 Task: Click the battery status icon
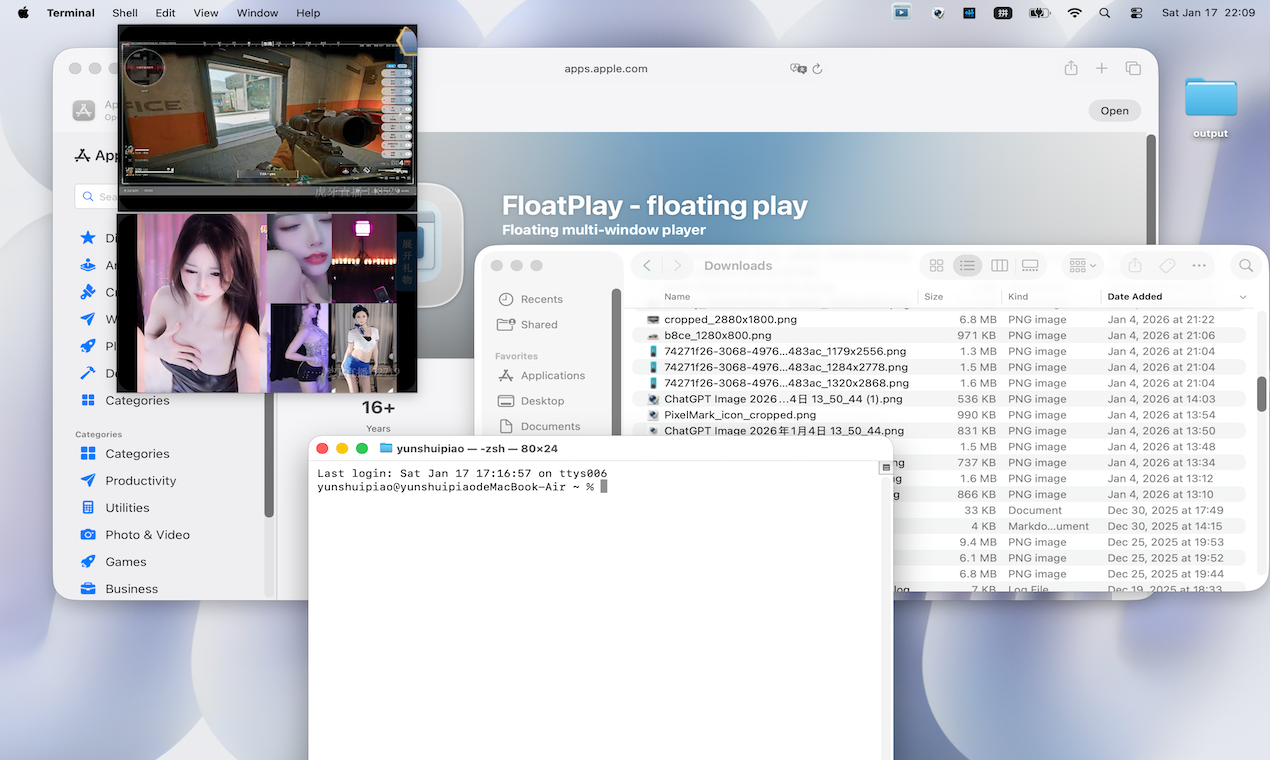[x=1039, y=13]
